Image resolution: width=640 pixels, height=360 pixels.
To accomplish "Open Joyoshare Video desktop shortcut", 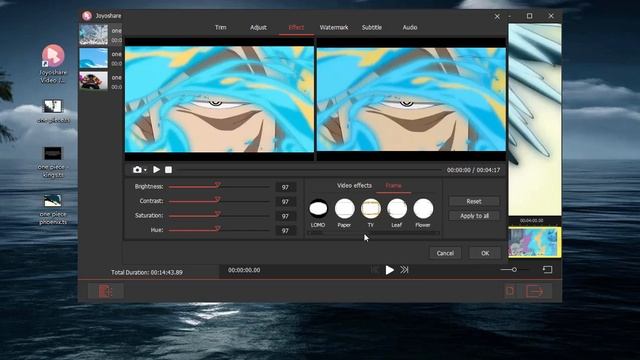I will [x=53, y=64].
